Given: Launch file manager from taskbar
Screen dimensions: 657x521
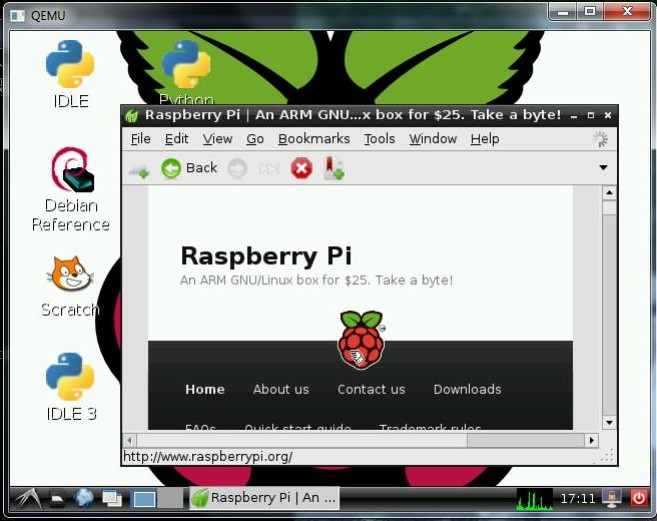Looking at the screenshot, I should pyautogui.click(x=57, y=498).
